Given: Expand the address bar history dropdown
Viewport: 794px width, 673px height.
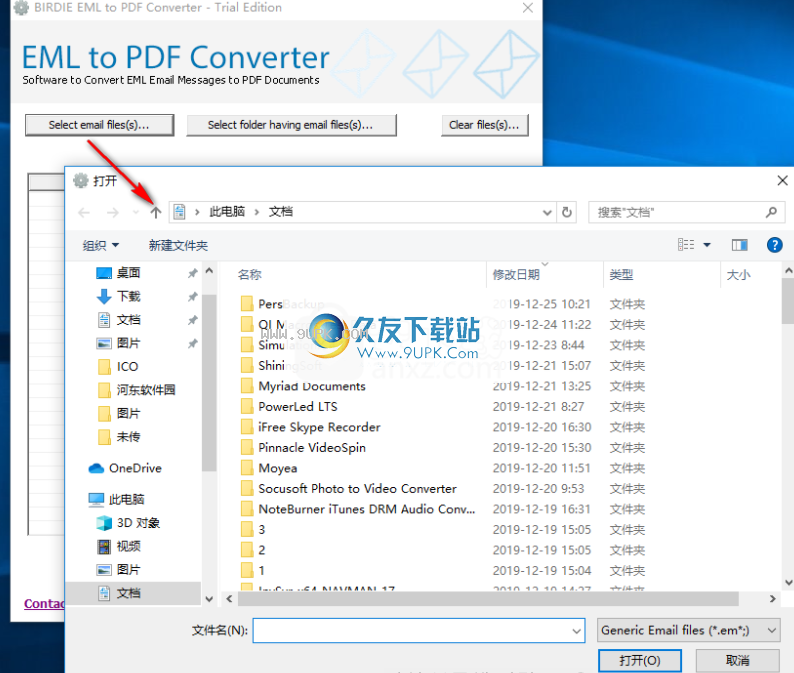Looking at the screenshot, I should point(547,213).
